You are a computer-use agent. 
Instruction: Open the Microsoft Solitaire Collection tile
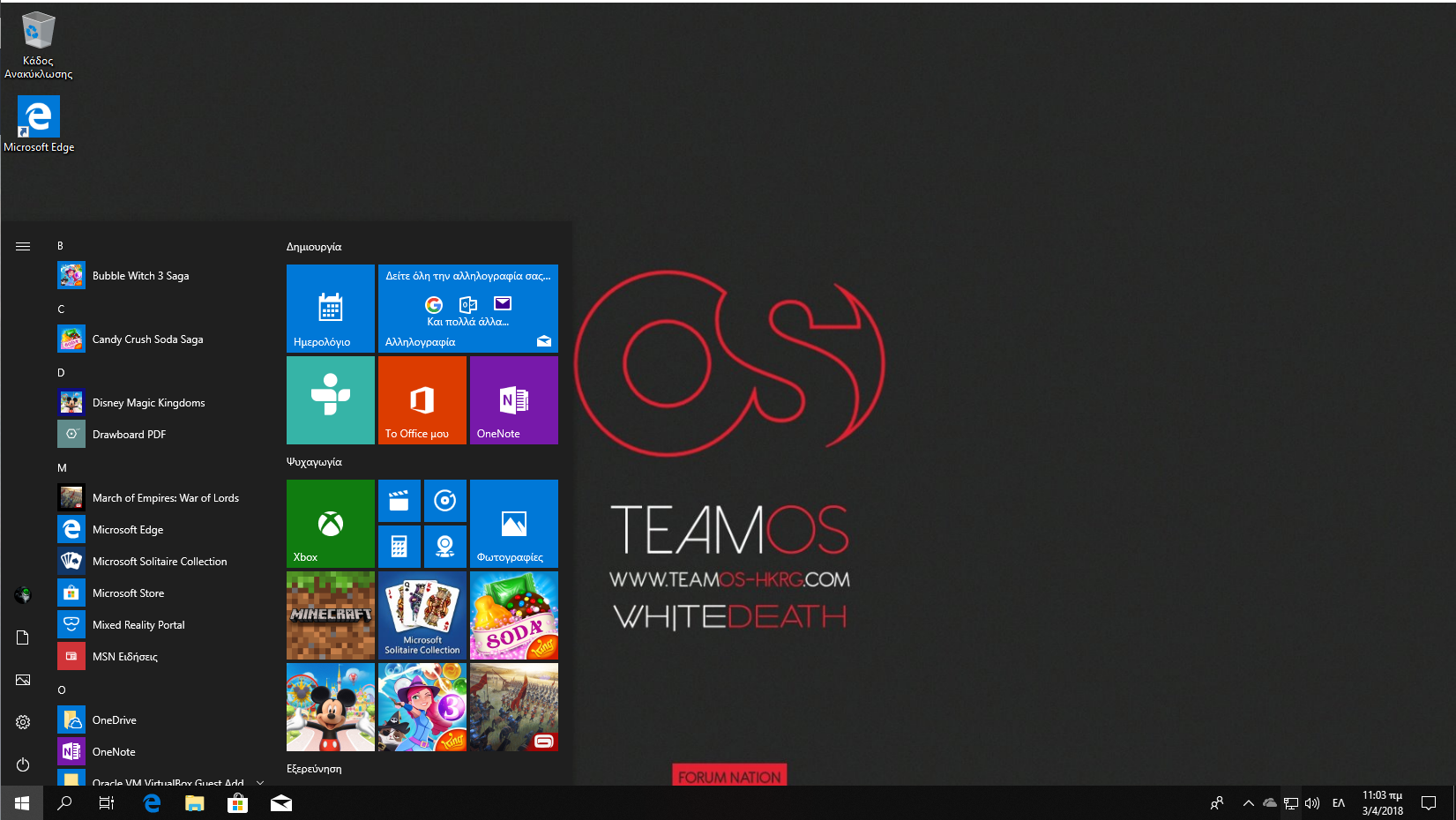(422, 615)
